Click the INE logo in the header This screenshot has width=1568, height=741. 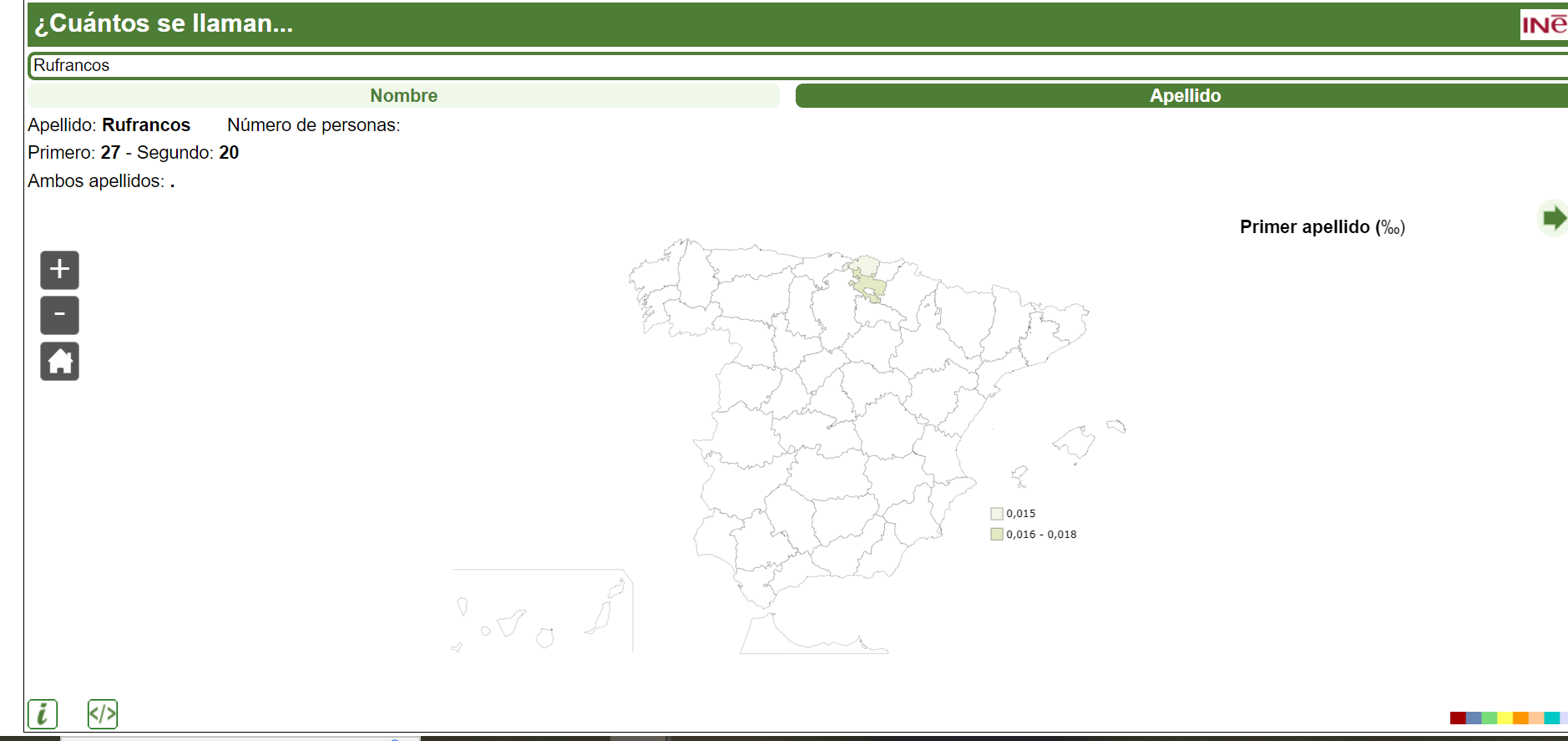click(x=1542, y=25)
